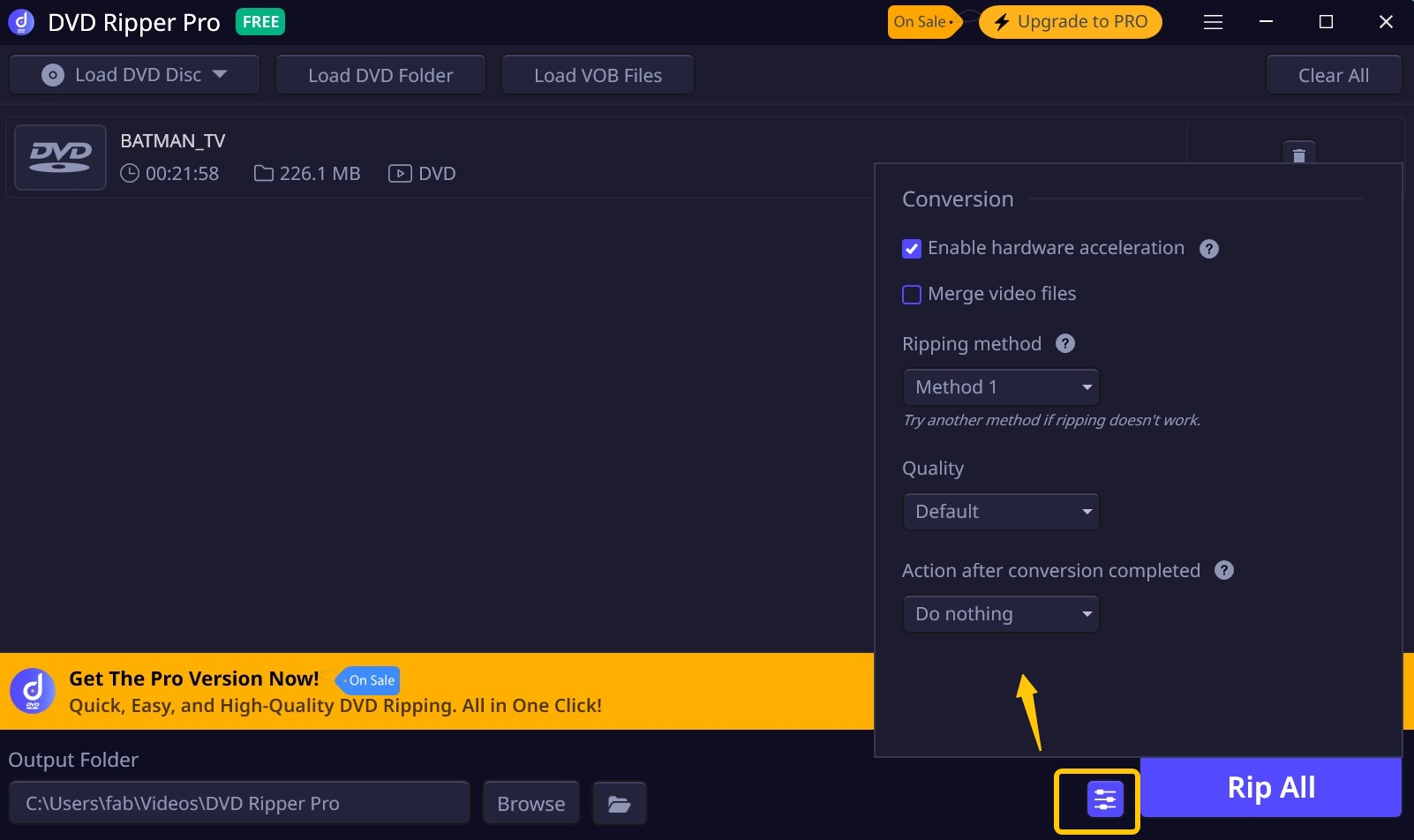Delete BATMAN_TV using the trash icon

1297,154
